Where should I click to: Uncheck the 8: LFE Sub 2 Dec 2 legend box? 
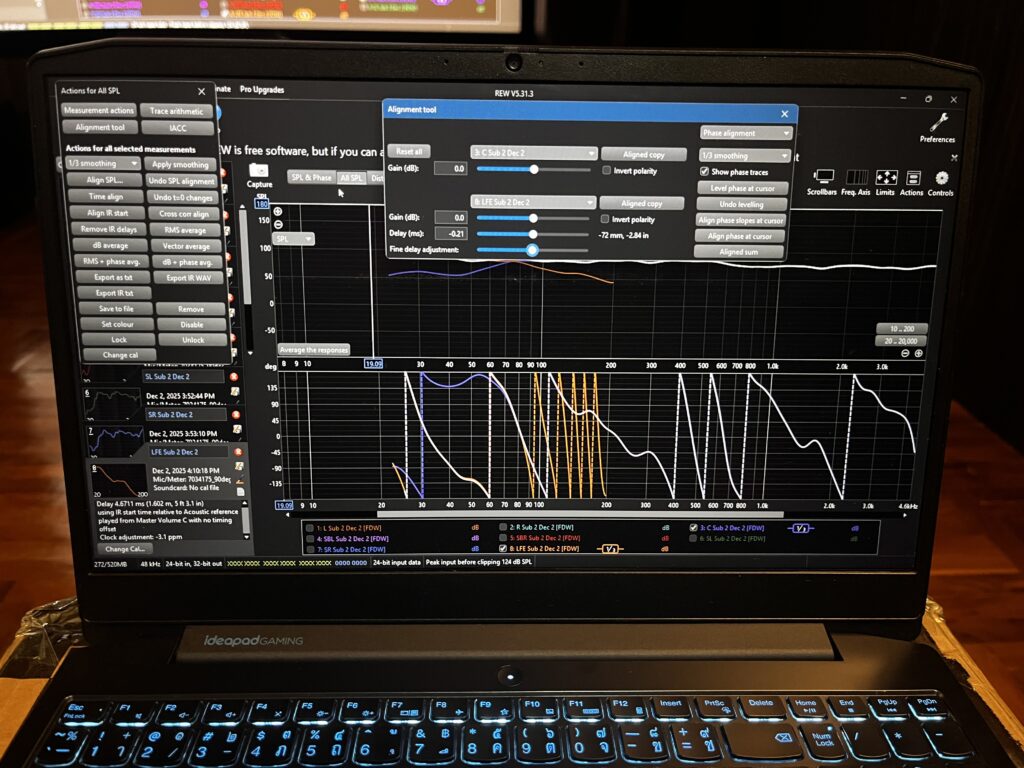click(x=503, y=549)
